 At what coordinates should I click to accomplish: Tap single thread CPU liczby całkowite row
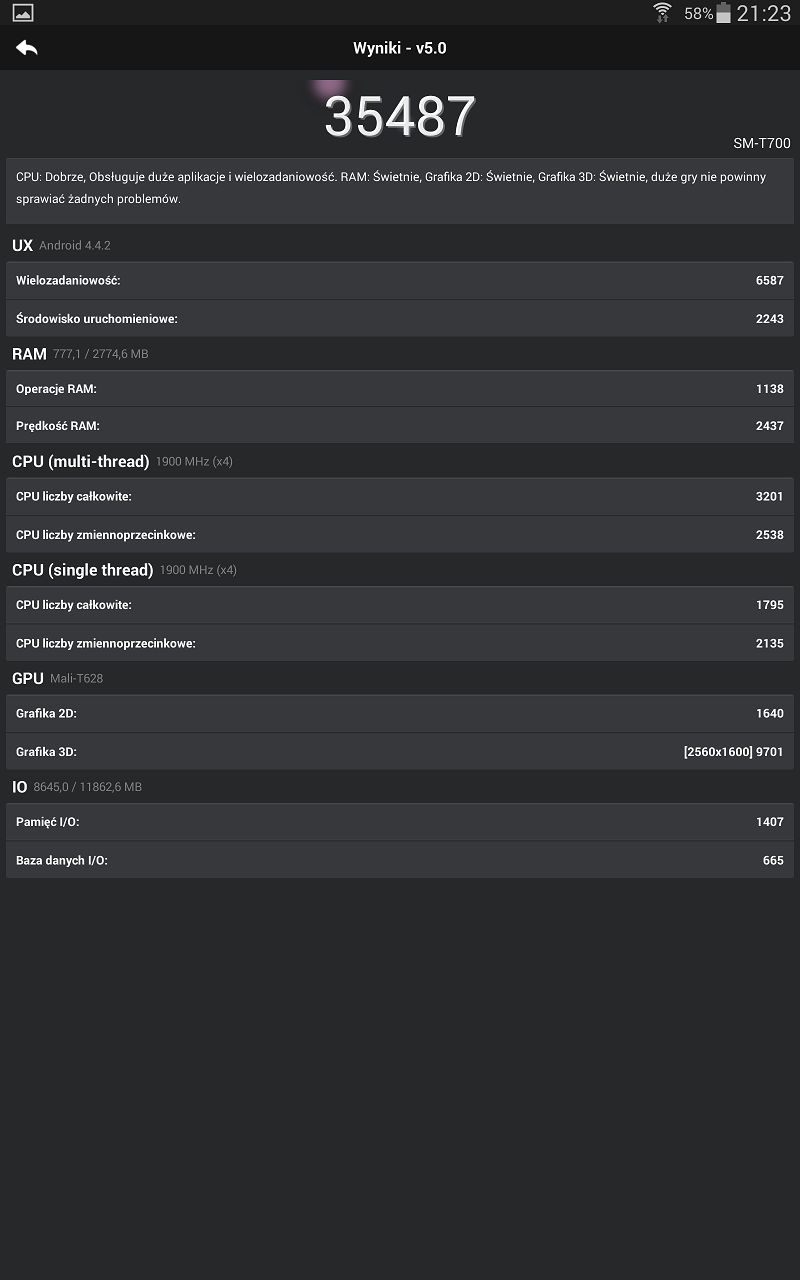(400, 605)
